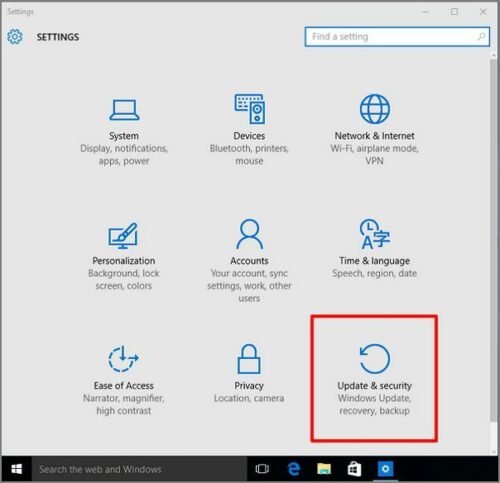Click the Devices label
500x483 pixels.
click(x=249, y=136)
